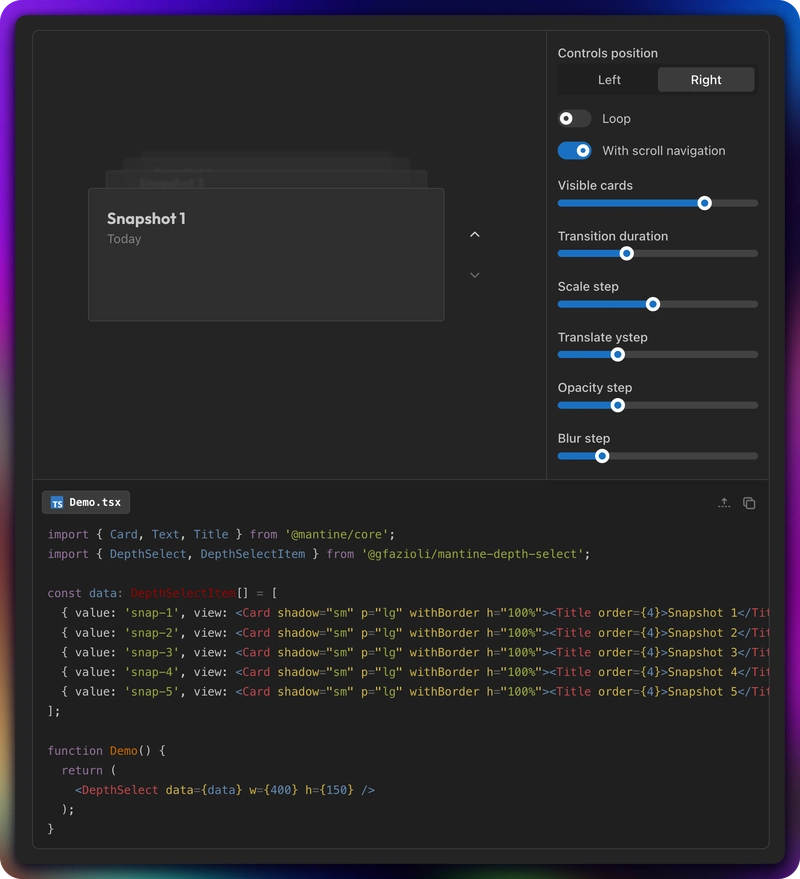
Task: Click '@gfazioli/mantine-depth-select' import string
Action: click(x=473, y=554)
